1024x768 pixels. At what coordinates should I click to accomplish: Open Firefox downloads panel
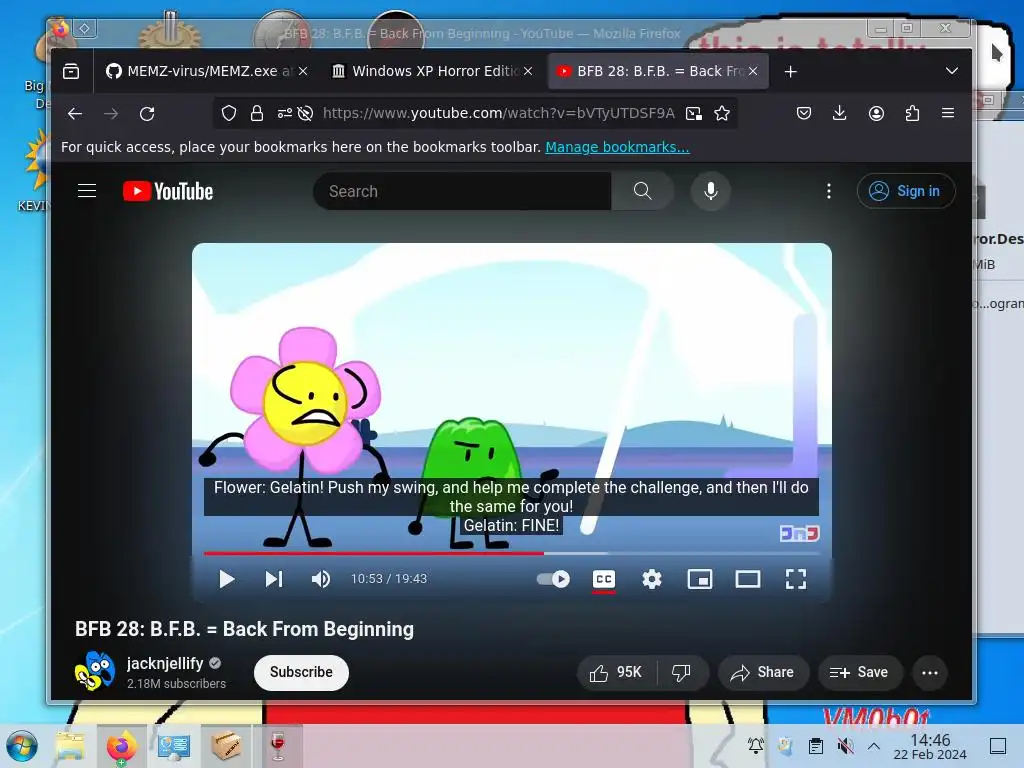[x=840, y=114]
